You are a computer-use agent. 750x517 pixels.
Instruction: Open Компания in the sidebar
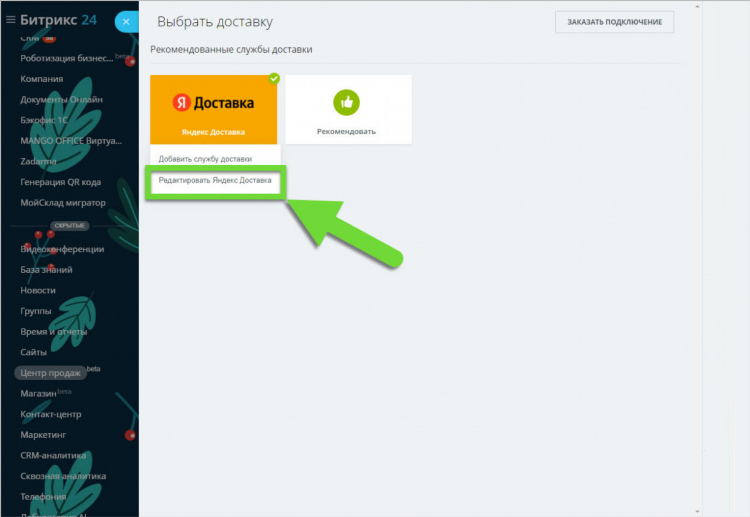[x=42, y=79]
